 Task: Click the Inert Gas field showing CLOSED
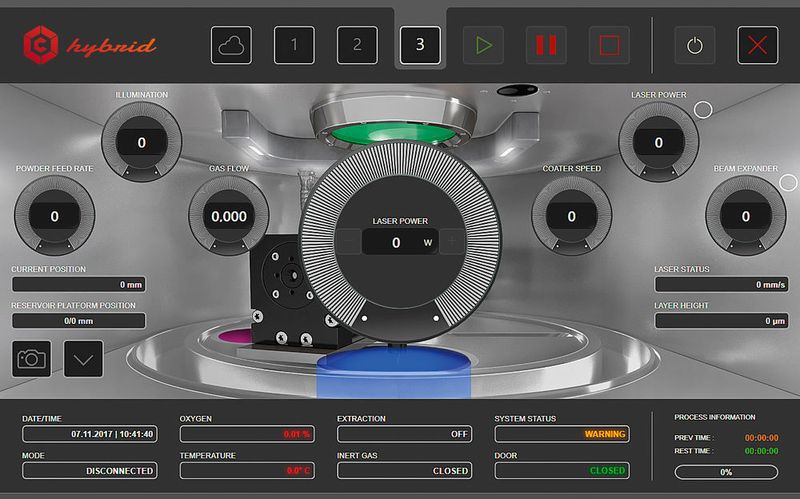click(x=405, y=470)
